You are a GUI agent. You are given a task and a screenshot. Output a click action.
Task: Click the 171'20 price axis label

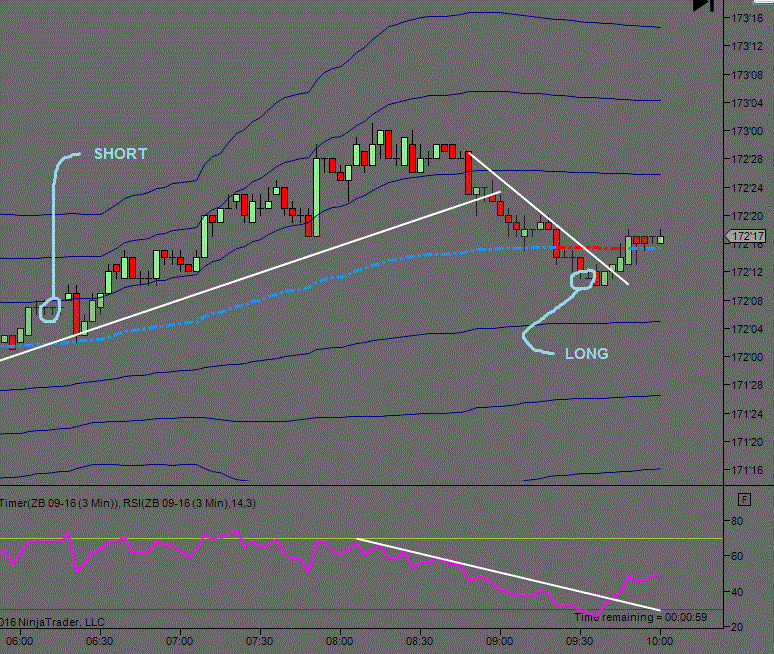747,442
